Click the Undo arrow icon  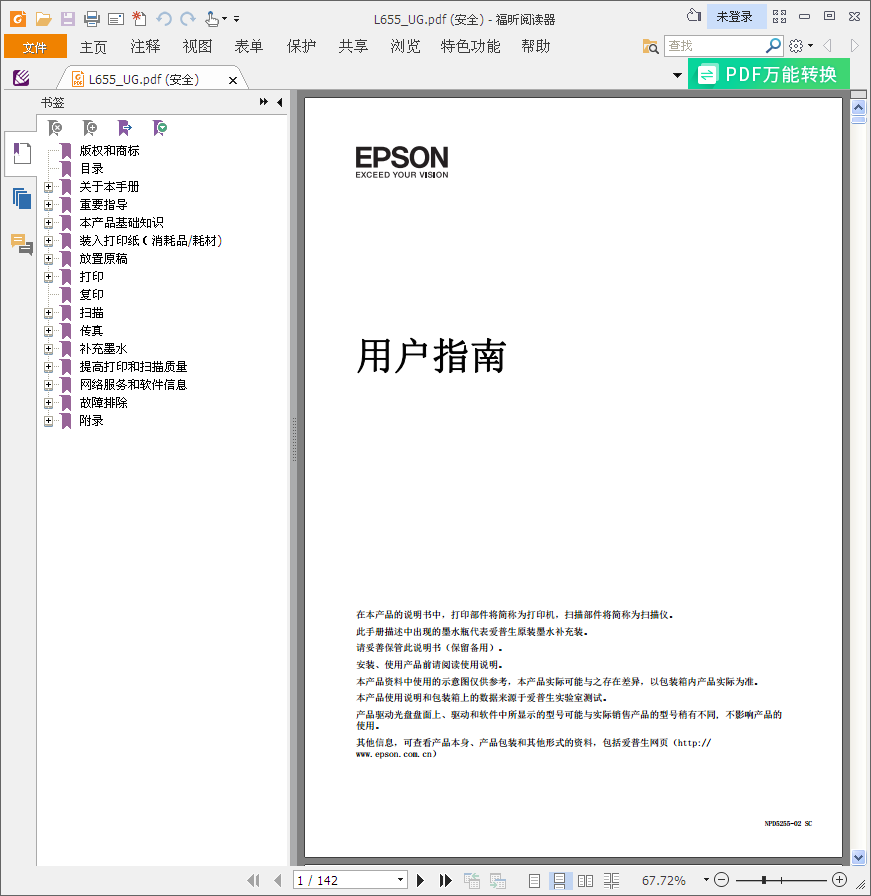pyautogui.click(x=164, y=19)
